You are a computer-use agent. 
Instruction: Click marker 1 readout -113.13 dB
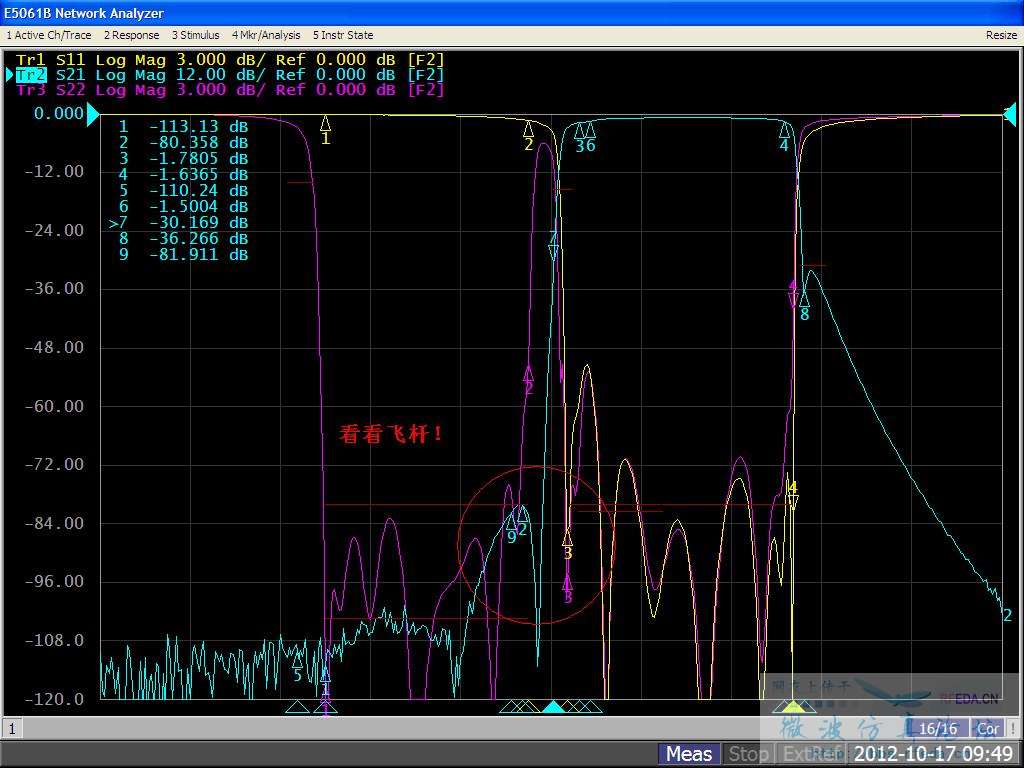184,126
